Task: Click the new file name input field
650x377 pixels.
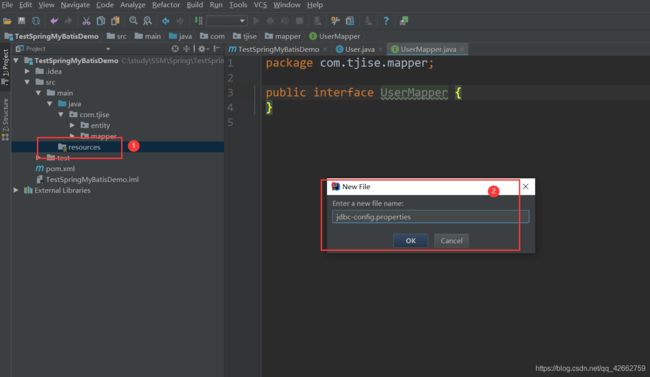Action: click(x=430, y=217)
